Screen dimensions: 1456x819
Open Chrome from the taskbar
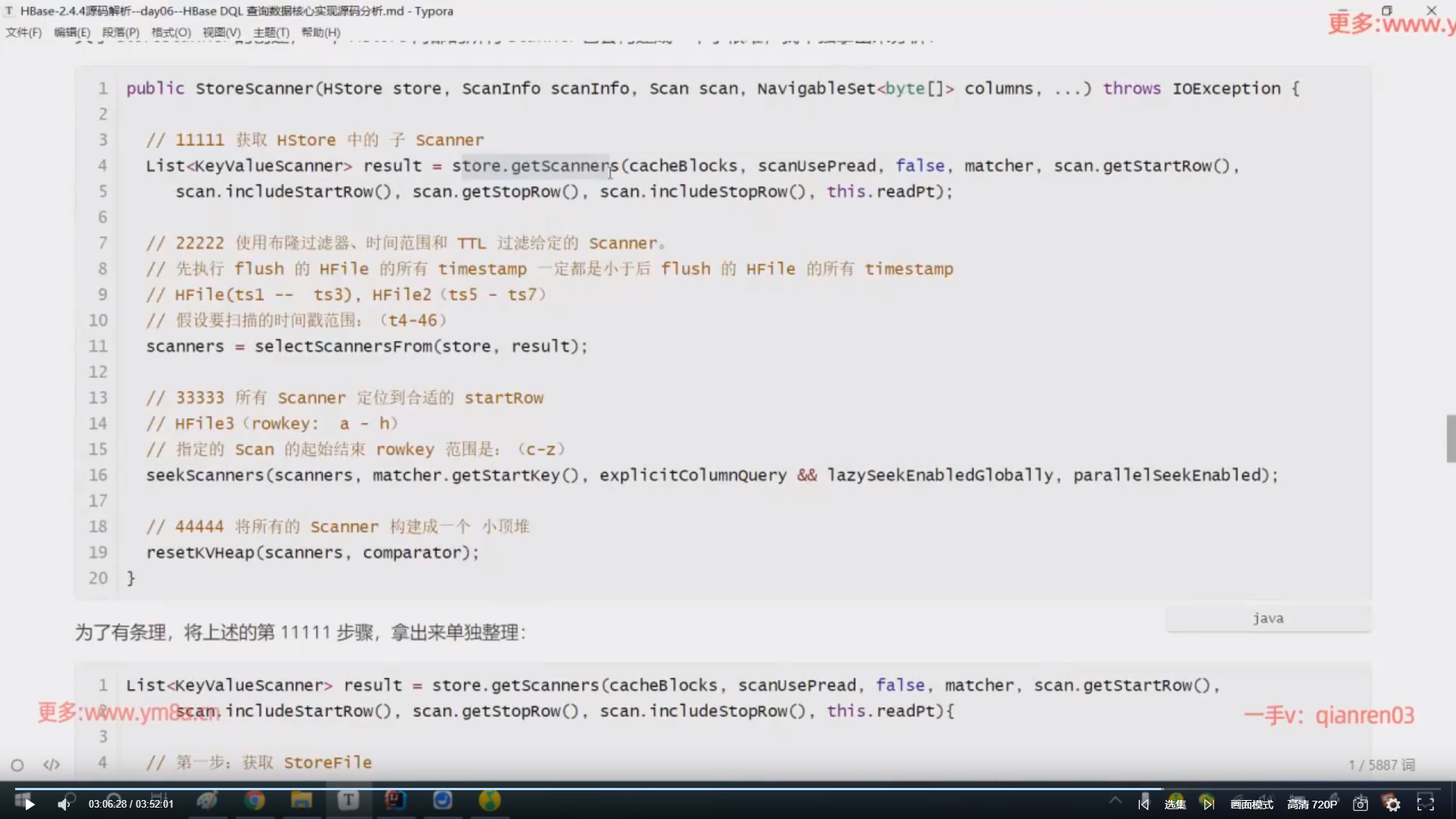point(255,801)
